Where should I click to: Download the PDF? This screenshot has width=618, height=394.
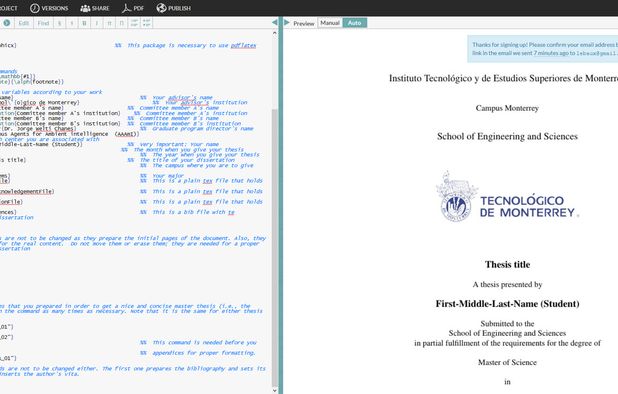(x=133, y=8)
